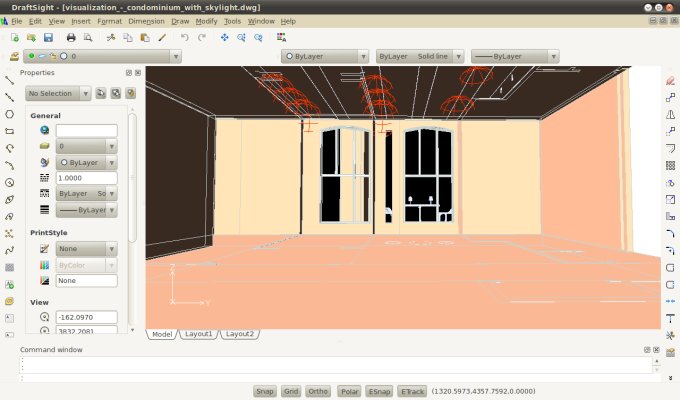680x400 pixels.
Task: Click the view field showing -162.0970
Action: point(86,317)
